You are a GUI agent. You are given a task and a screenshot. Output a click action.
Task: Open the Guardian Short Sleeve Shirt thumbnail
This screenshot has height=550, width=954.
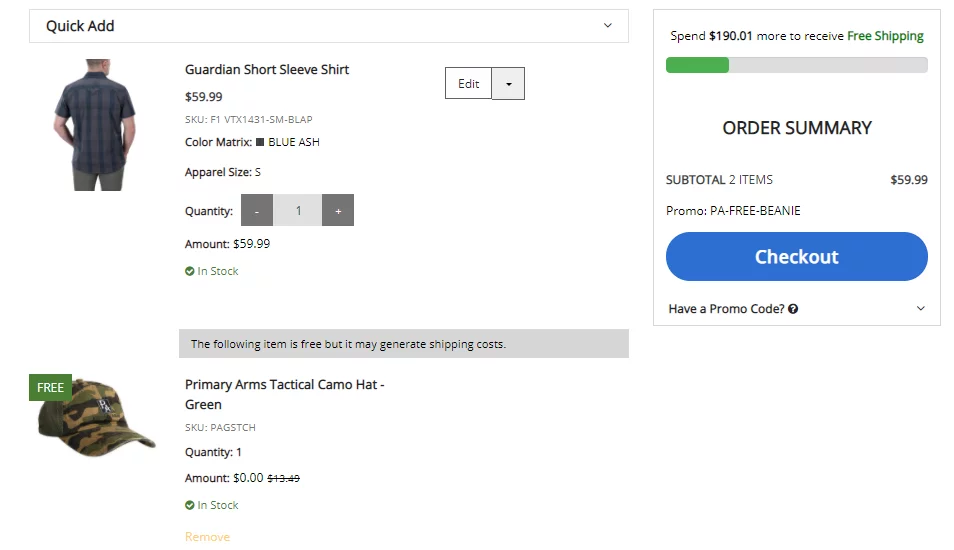point(96,125)
